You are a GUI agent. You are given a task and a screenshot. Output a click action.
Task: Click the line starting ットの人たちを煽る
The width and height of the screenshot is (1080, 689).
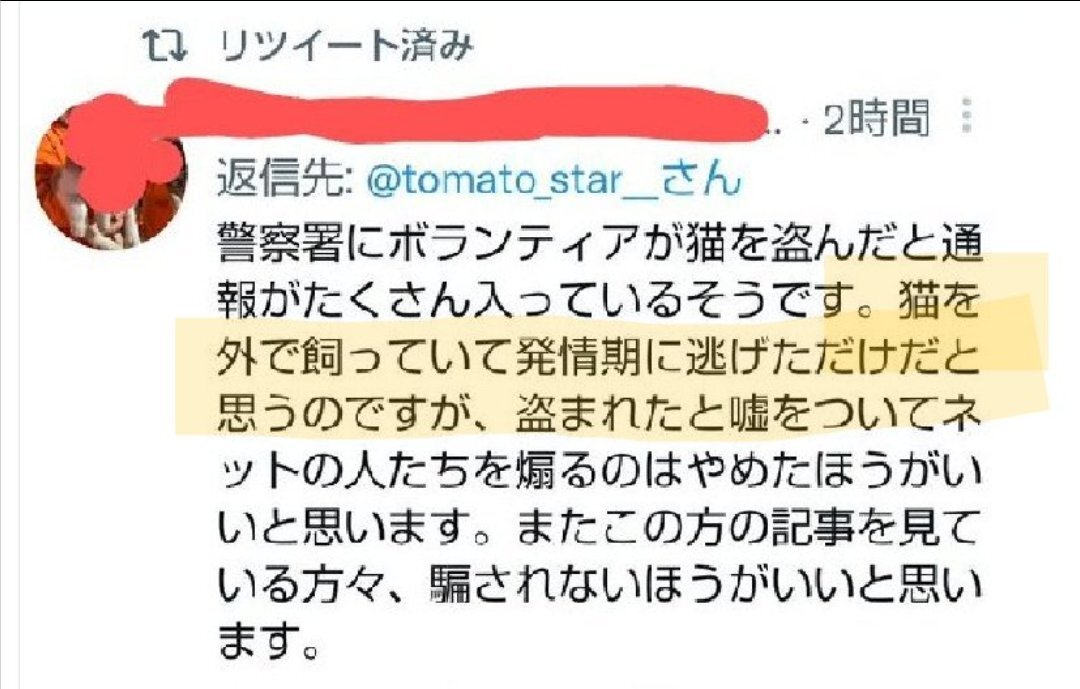point(599,474)
